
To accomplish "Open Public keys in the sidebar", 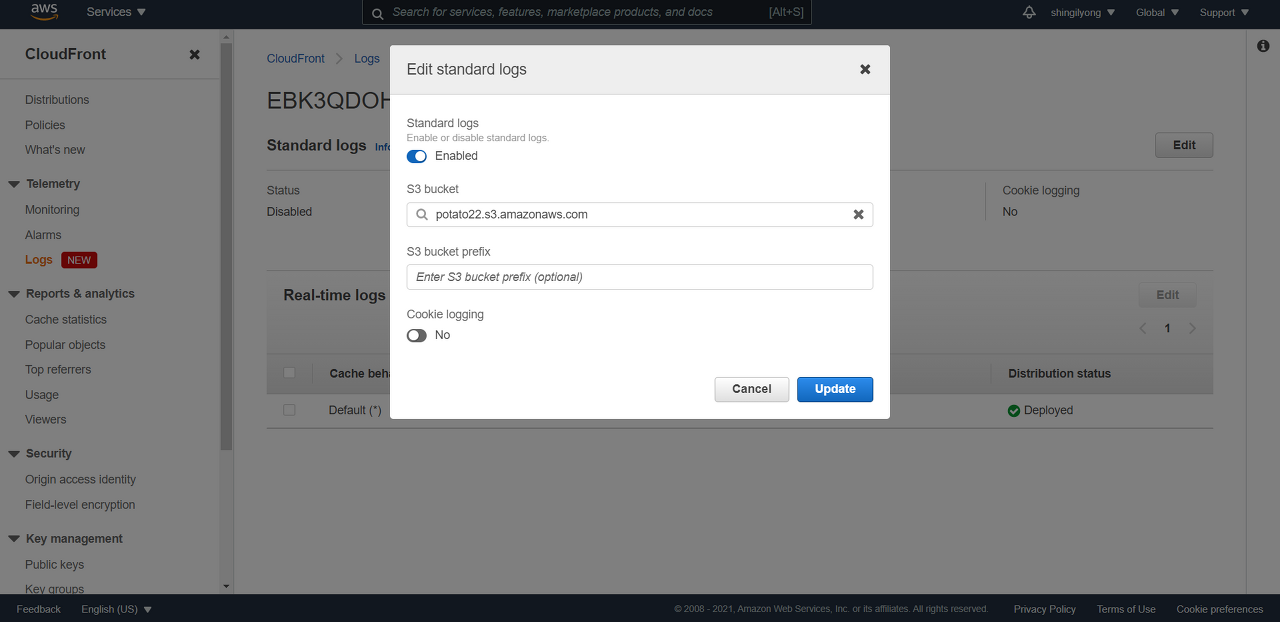I will tap(54, 565).
